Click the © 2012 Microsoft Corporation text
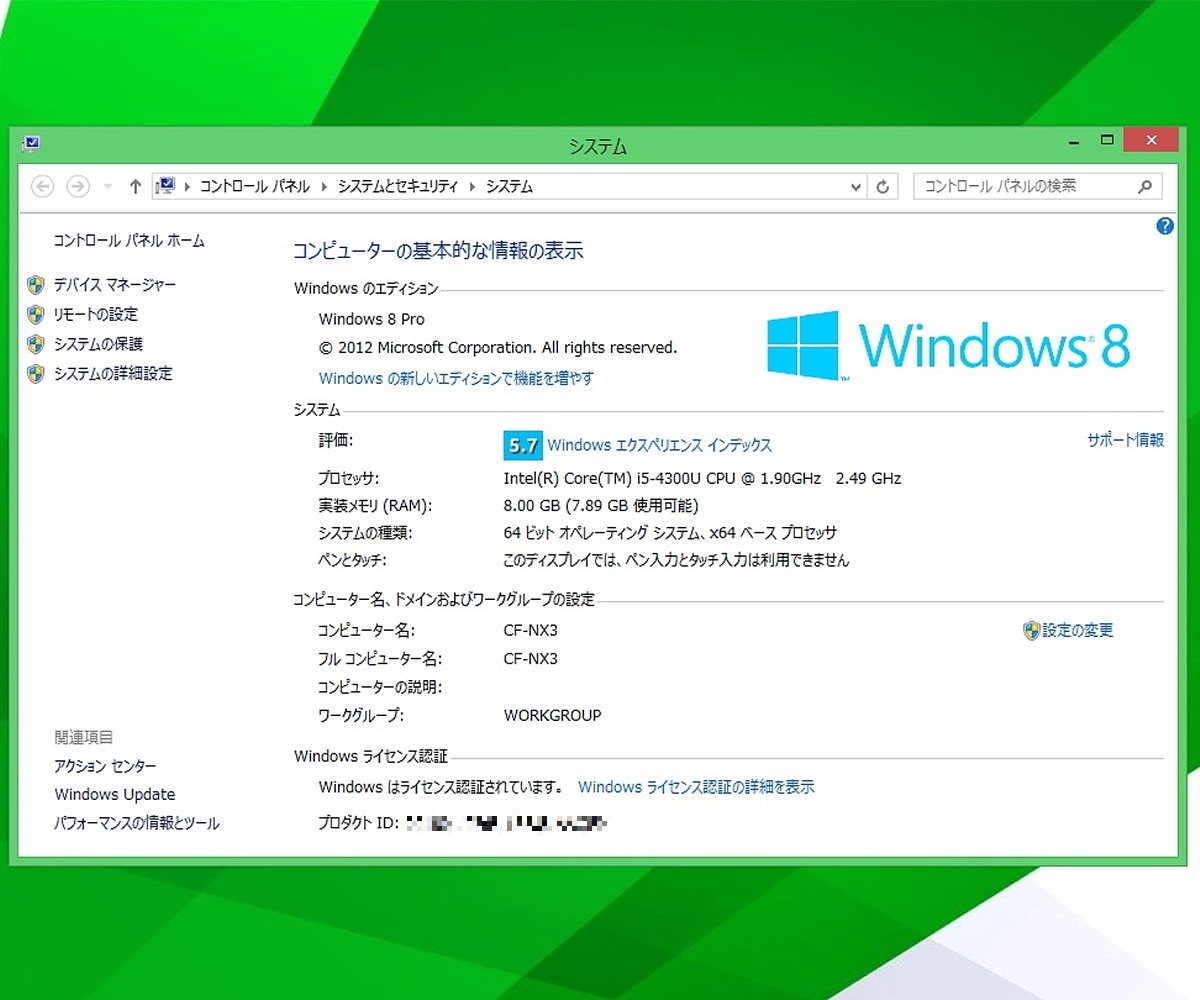1200x1000 pixels. (498, 348)
